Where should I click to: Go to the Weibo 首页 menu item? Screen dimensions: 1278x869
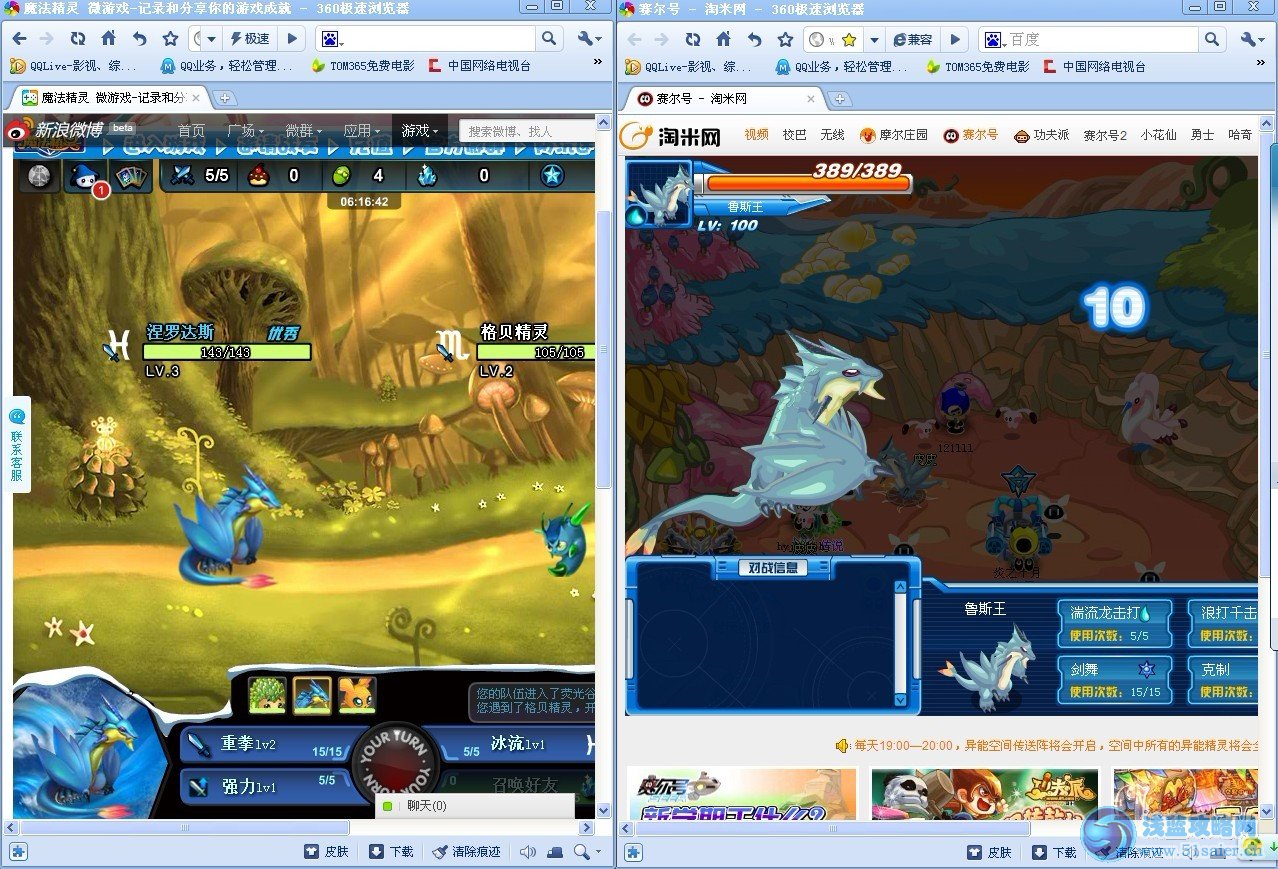pos(191,131)
